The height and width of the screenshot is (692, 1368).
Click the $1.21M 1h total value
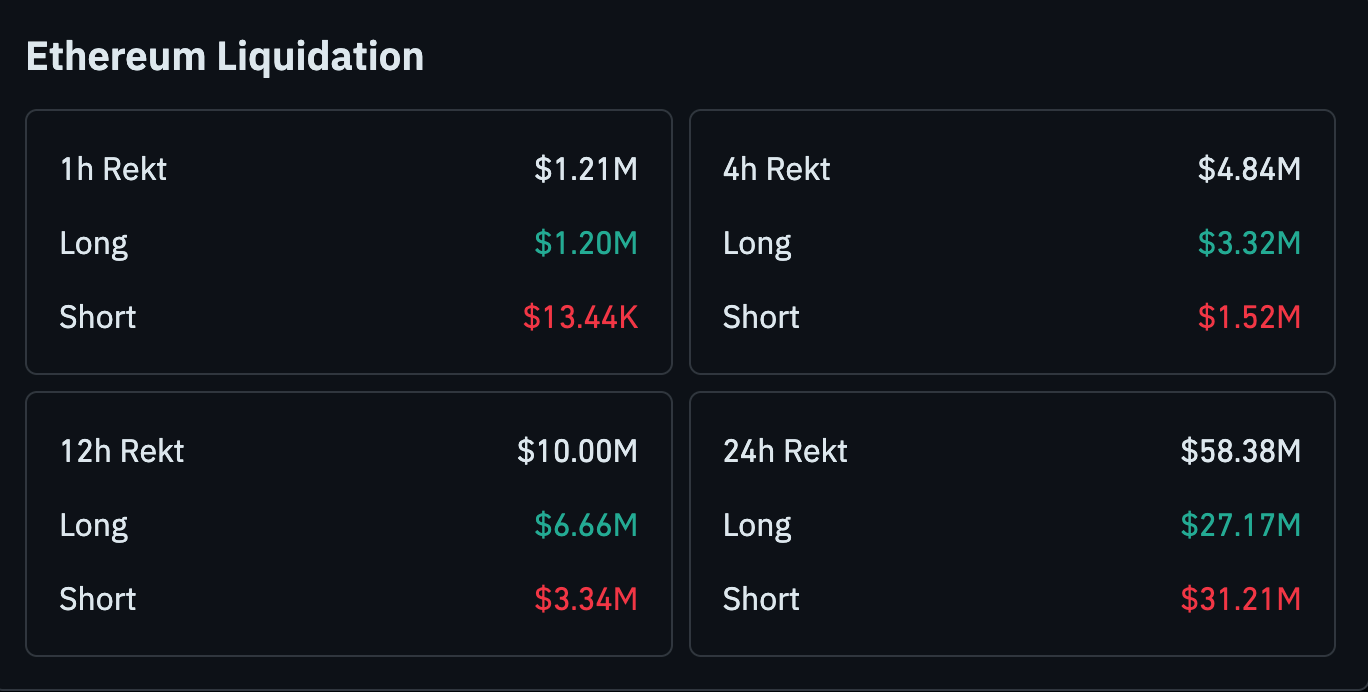(x=585, y=169)
